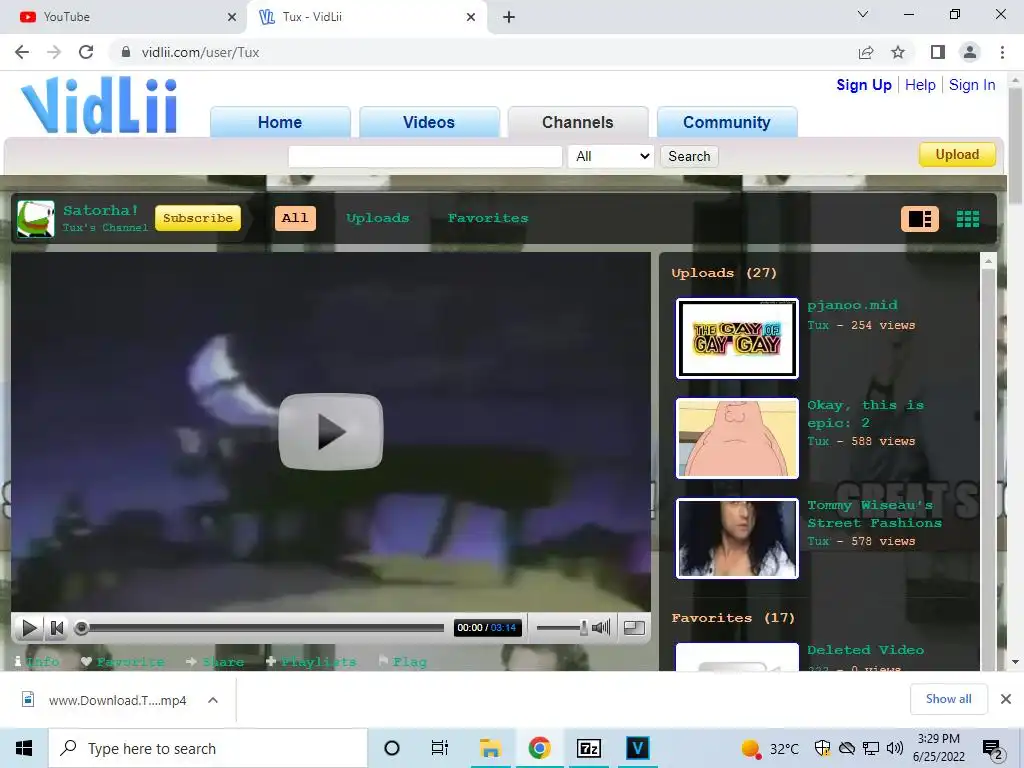Open the Chrome profile icon
This screenshot has width=1024, height=768.
coord(970,52)
